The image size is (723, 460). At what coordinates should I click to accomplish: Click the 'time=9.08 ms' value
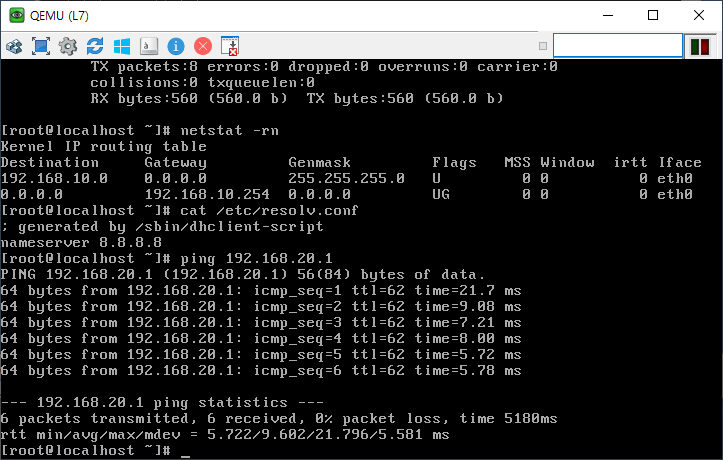coord(468,307)
